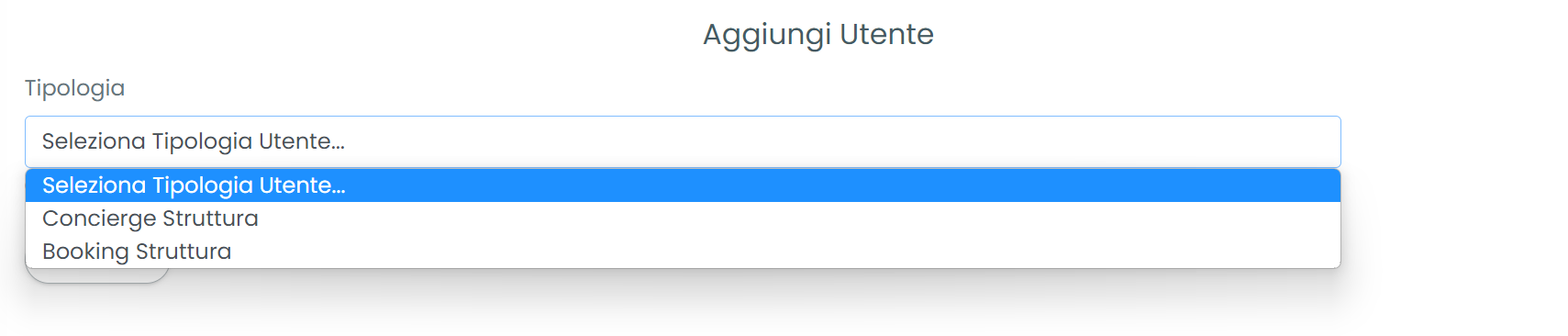This screenshot has width=1568, height=336.
Task: Set Tipologia to Booking Struttura
Action: (x=683, y=252)
